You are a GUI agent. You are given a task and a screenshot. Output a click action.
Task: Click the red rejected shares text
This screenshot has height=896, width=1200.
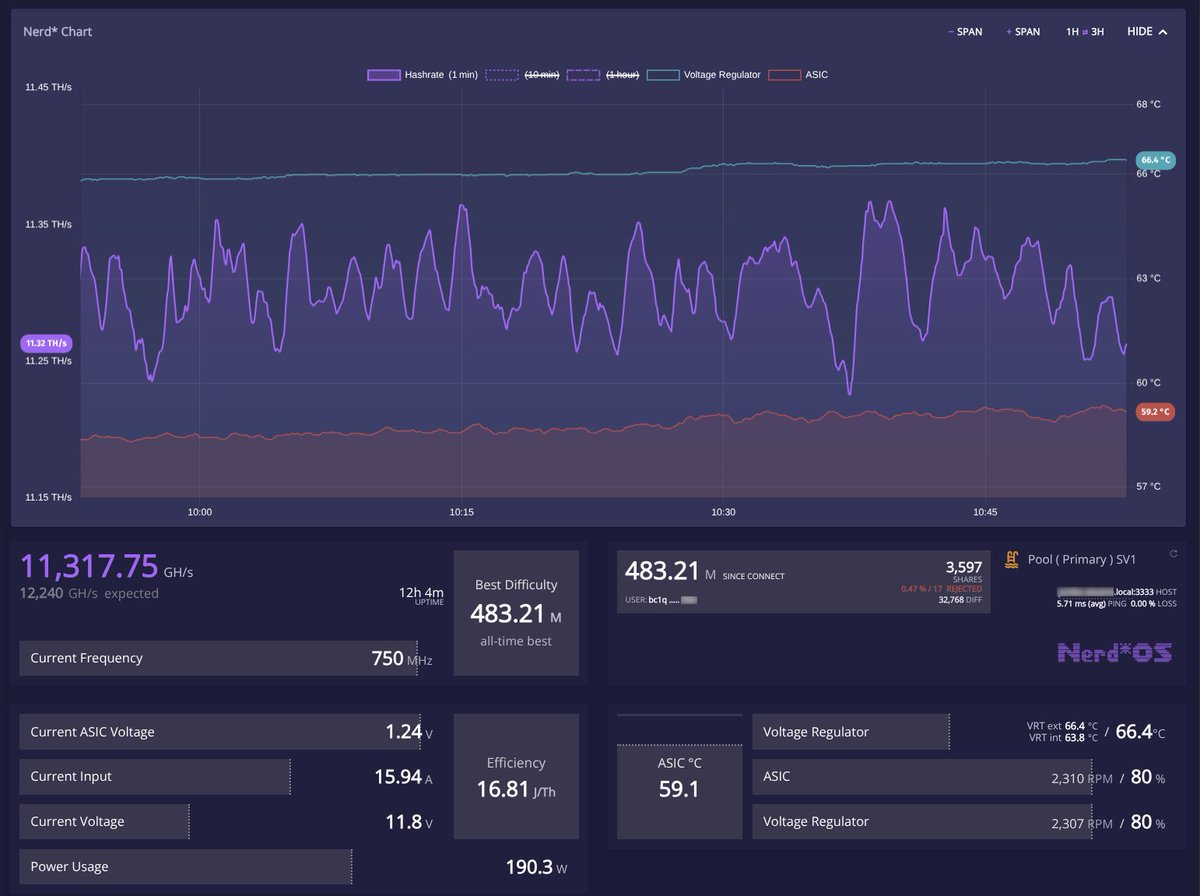[x=940, y=589]
